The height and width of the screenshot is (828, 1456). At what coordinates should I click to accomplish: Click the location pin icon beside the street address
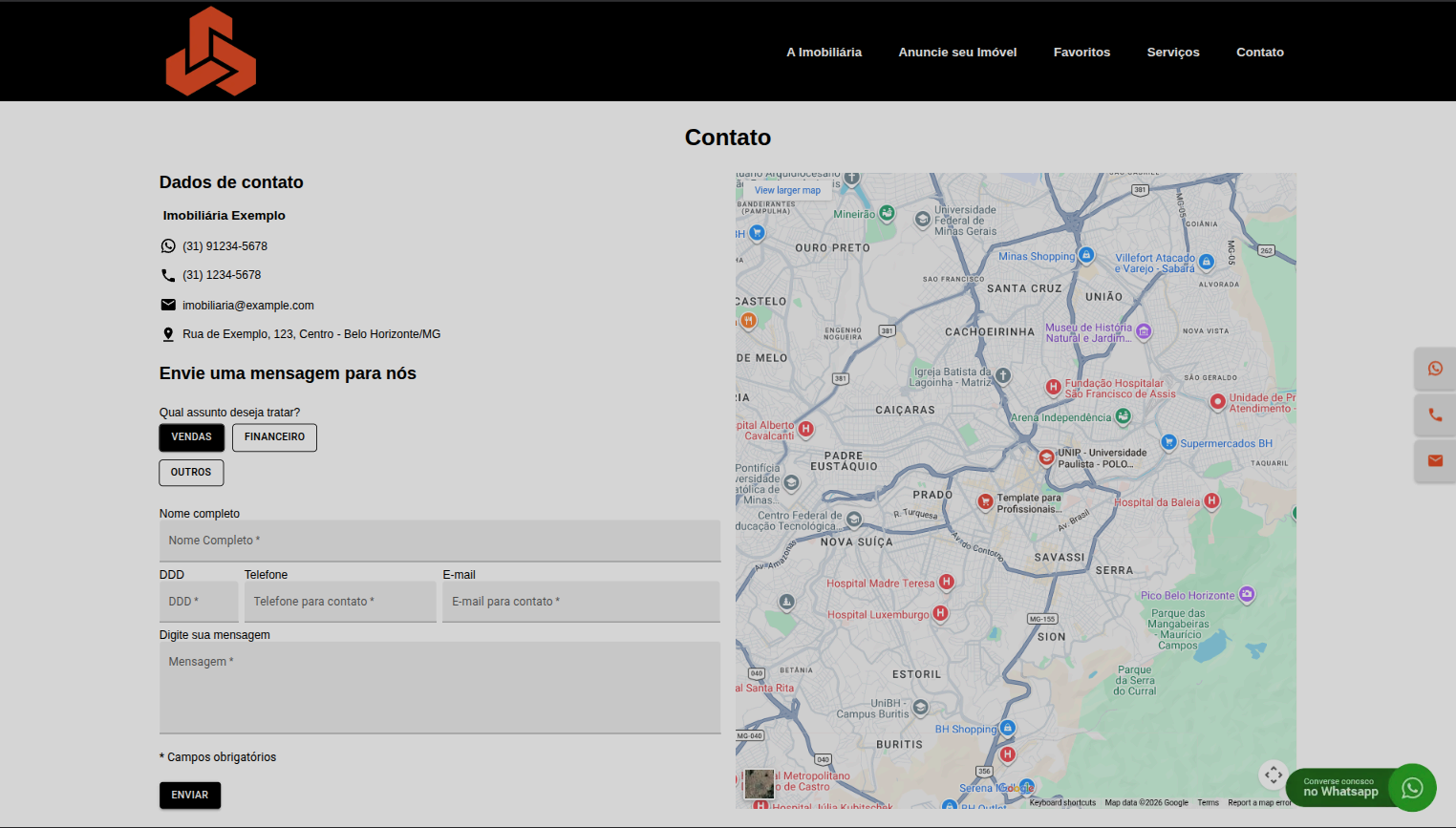tap(168, 333)
